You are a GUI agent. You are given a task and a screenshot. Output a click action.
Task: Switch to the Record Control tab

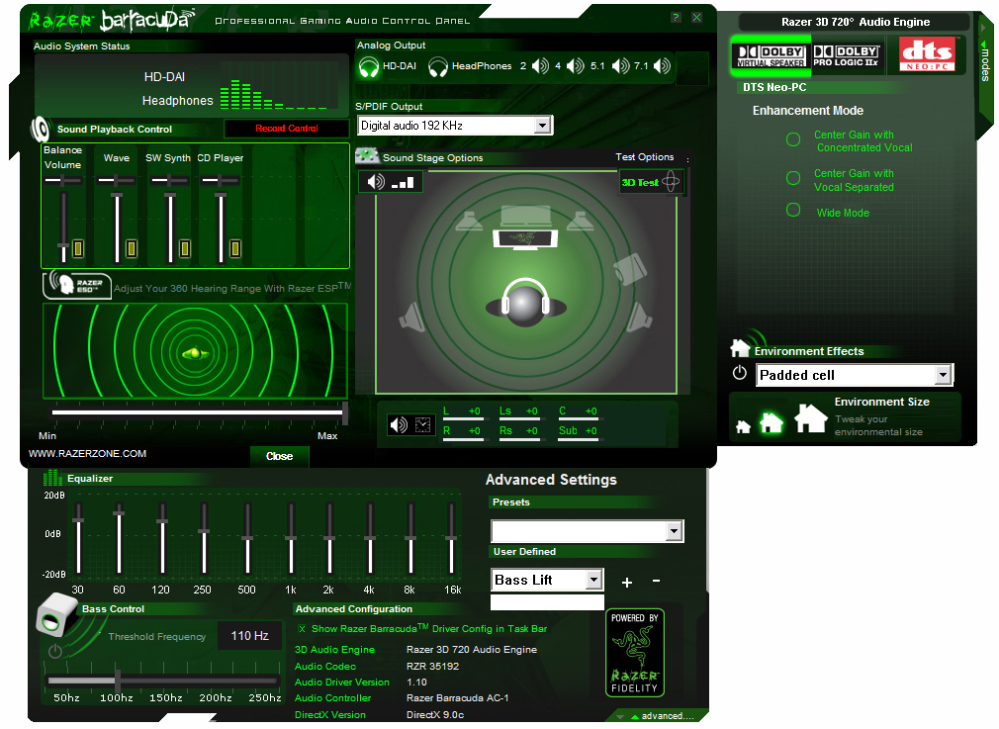[x=287, y=129]
